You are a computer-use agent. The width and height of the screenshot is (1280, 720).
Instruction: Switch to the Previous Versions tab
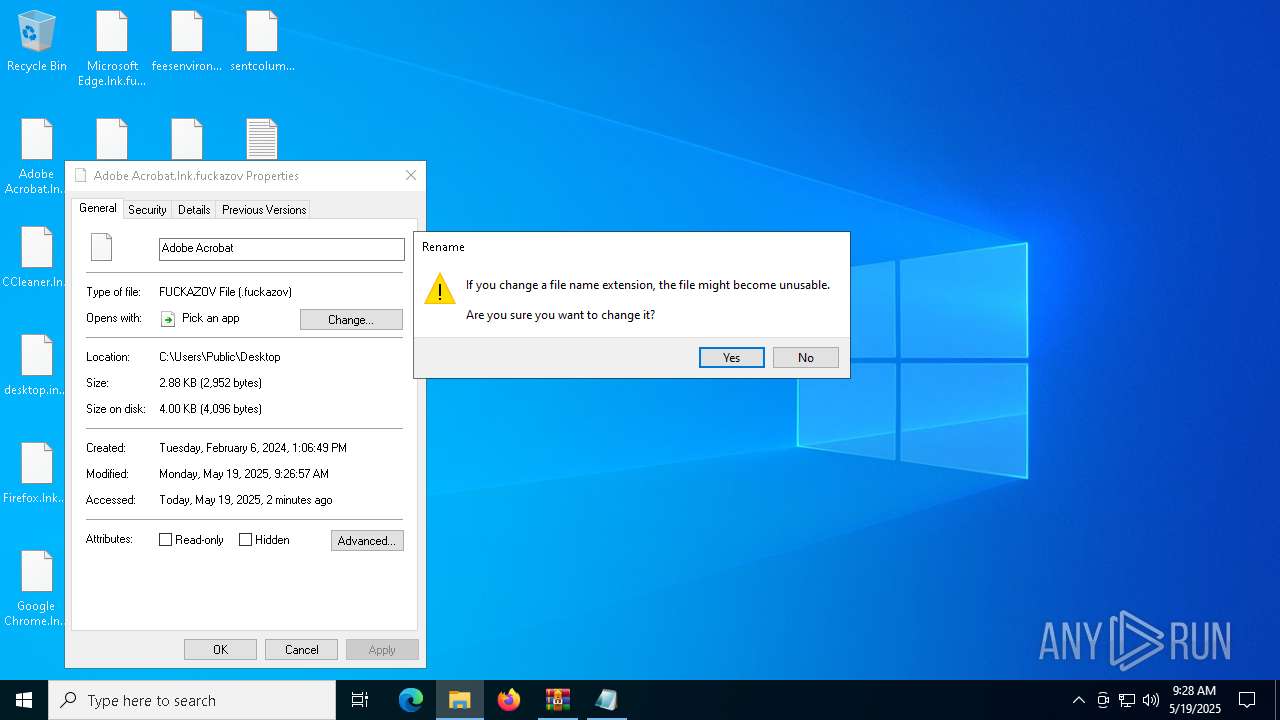(x=264, y=210)
